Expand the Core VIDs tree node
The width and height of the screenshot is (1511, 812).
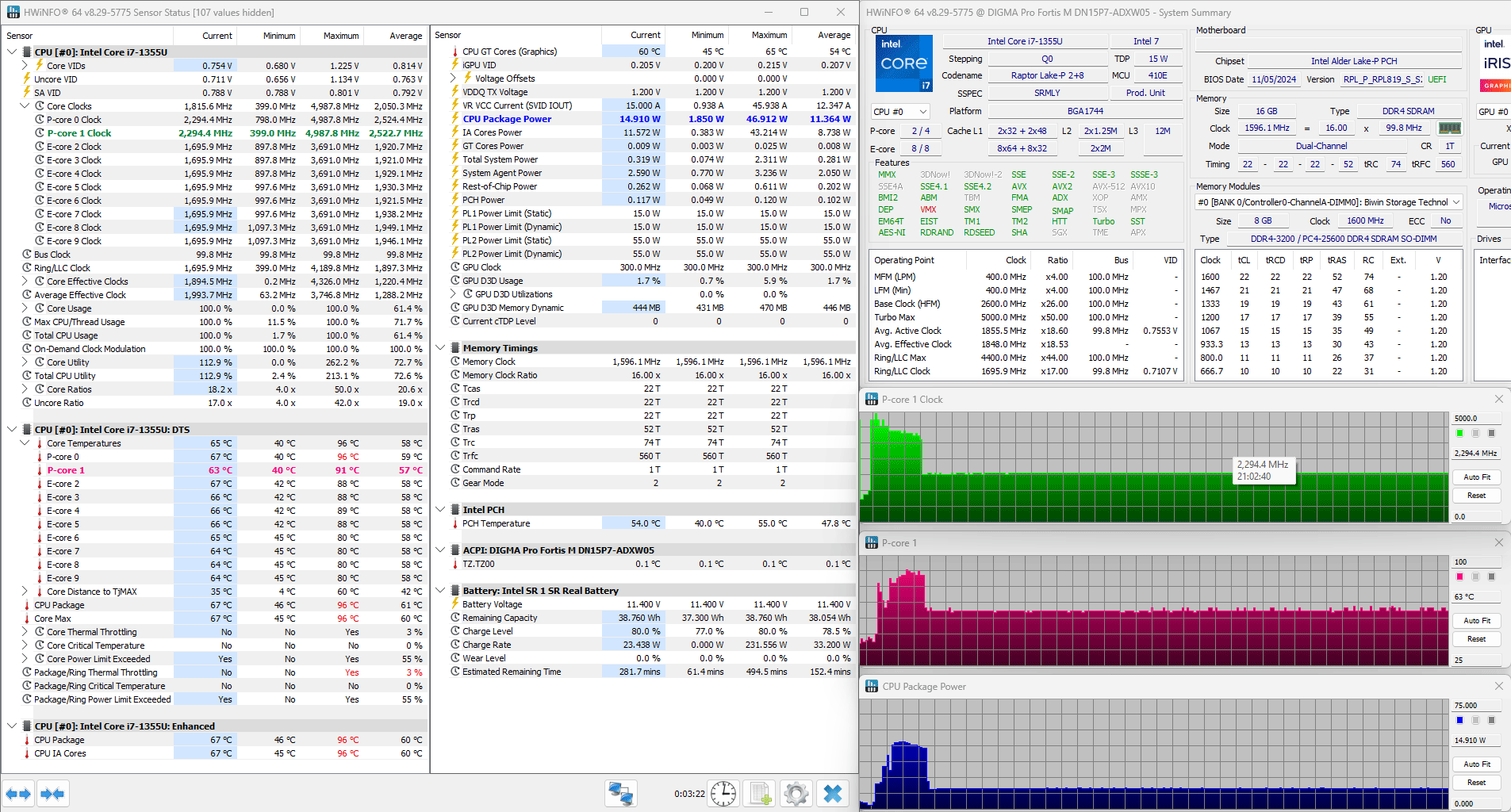click(25, 66)
